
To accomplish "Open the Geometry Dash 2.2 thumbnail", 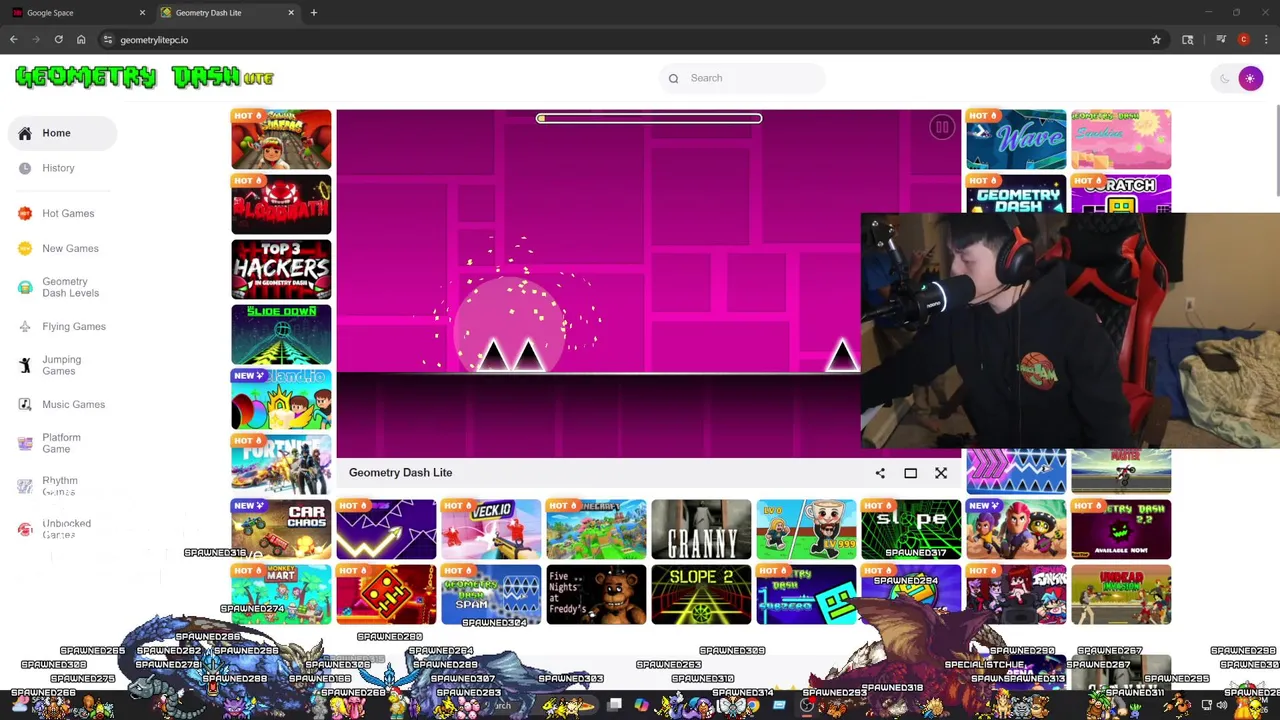I will click(1121, 529).
